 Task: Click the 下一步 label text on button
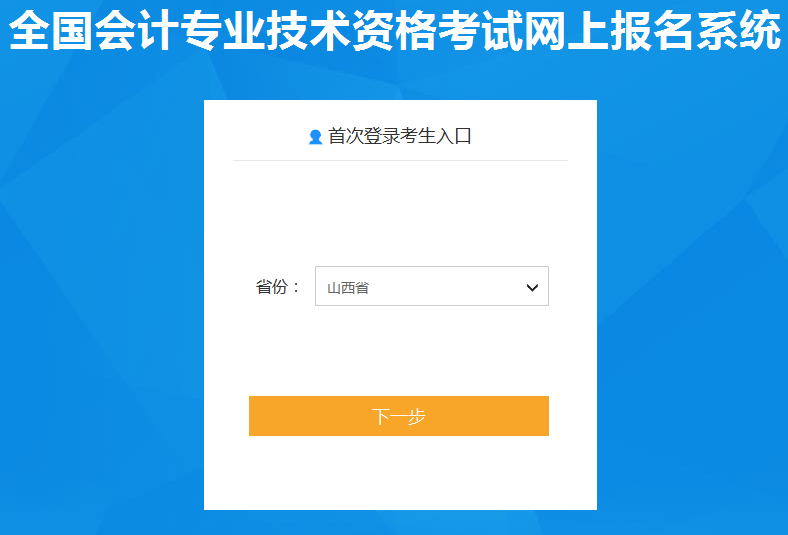click(x=399, y=416)
